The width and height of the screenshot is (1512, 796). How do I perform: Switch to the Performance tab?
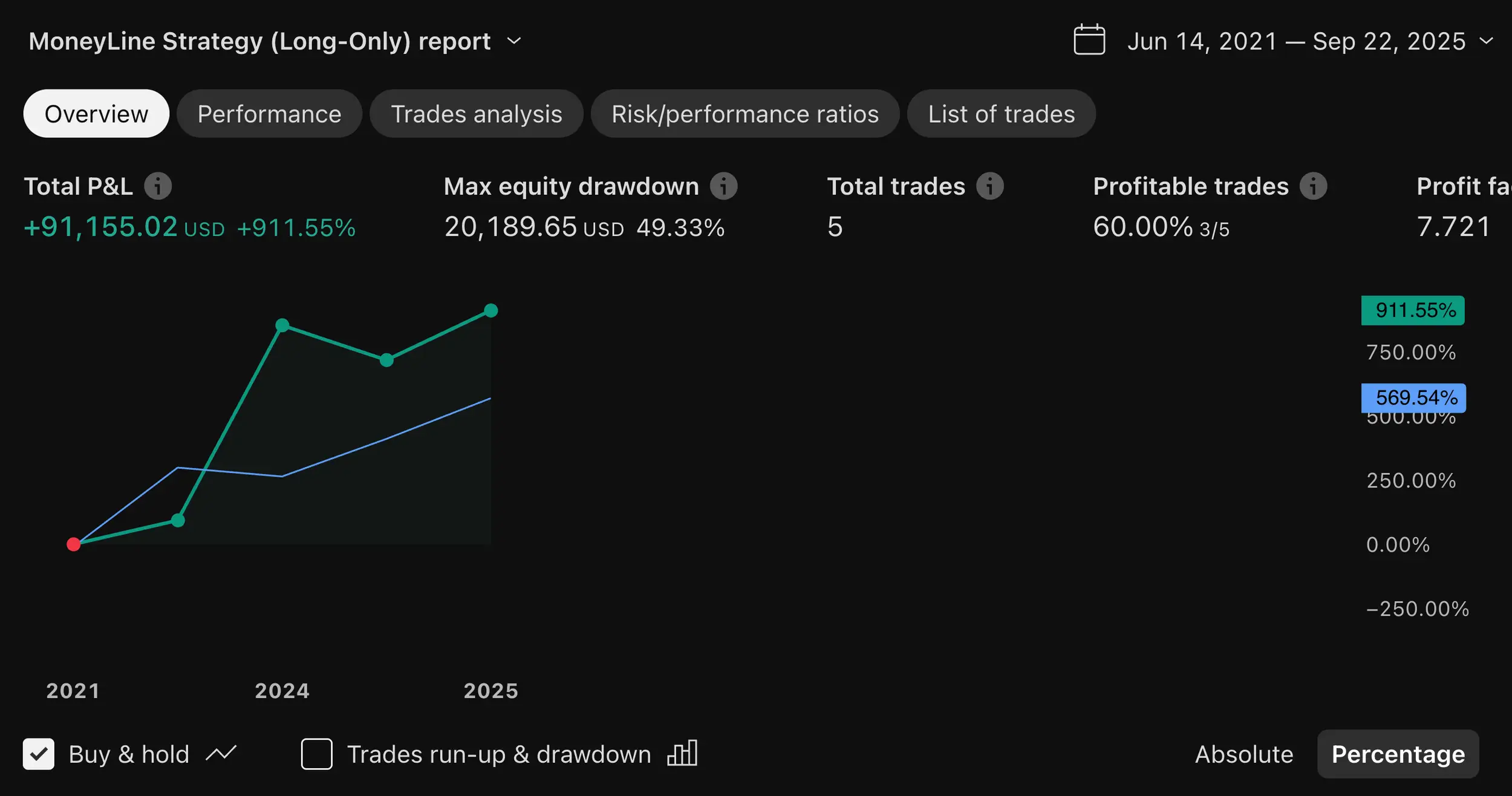pyautogui.click(x=269, y=114)
